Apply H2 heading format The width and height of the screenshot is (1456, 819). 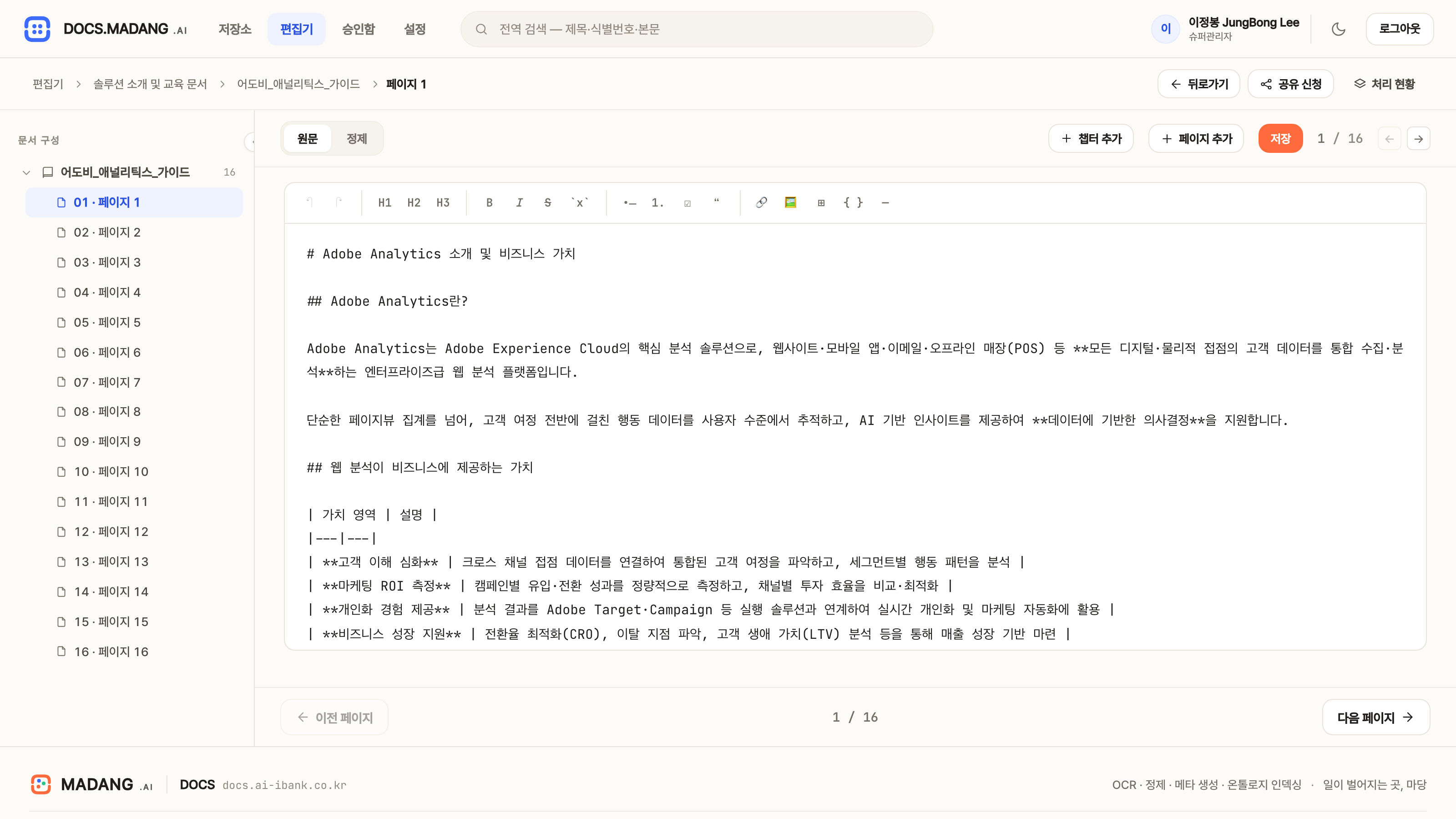[x=414, y=202]
